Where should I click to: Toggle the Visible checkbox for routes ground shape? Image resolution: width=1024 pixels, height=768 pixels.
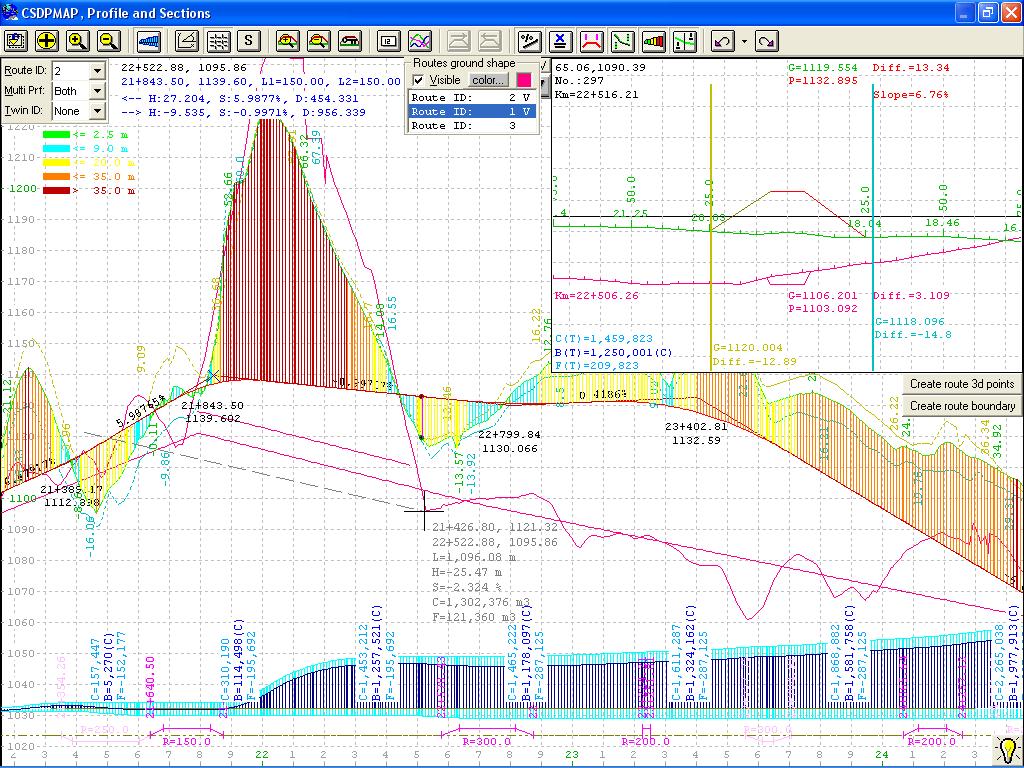pos(419,80)
